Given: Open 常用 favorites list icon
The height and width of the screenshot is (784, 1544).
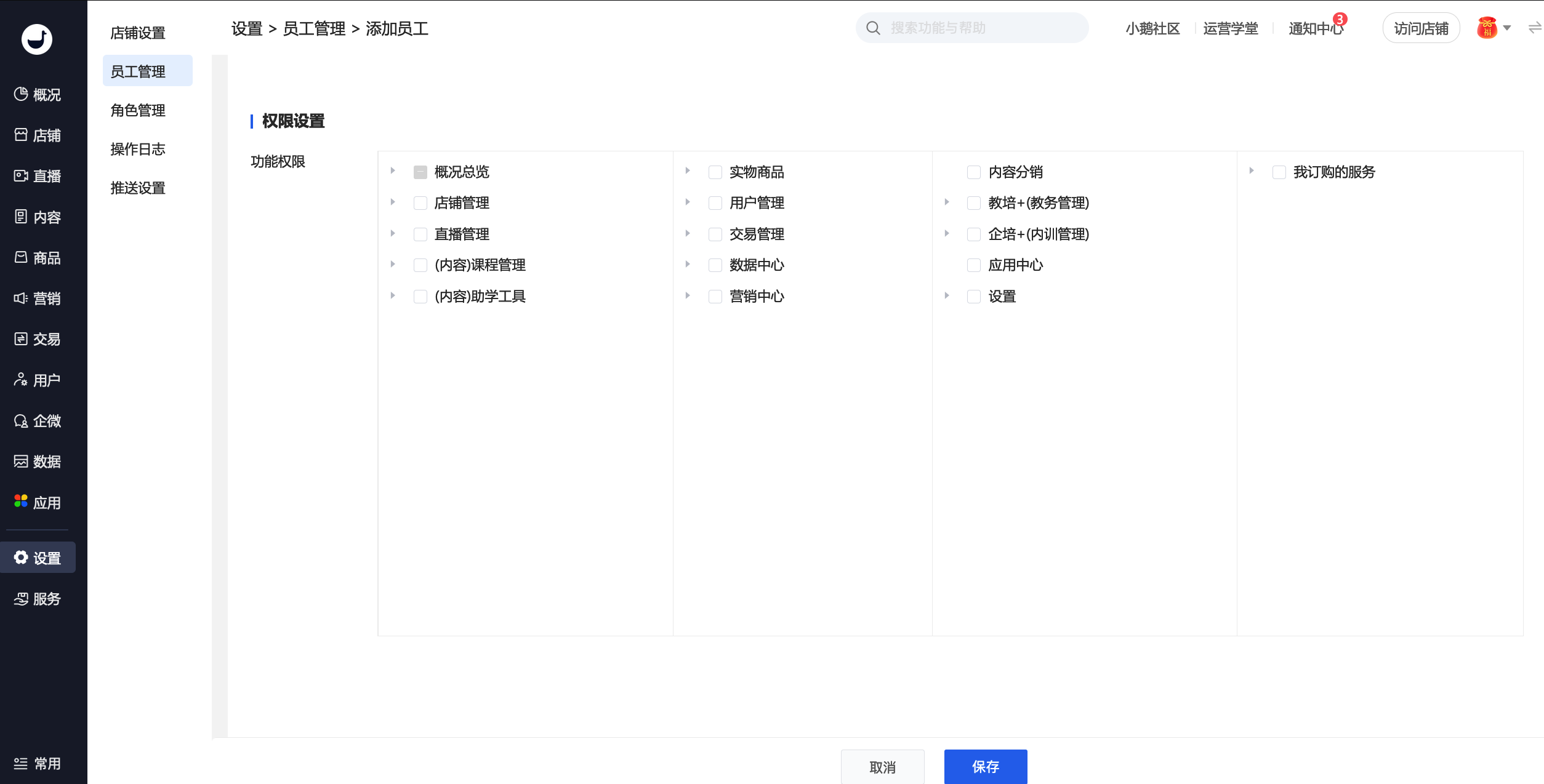Looking at the screenshot, I should (21, 764).
